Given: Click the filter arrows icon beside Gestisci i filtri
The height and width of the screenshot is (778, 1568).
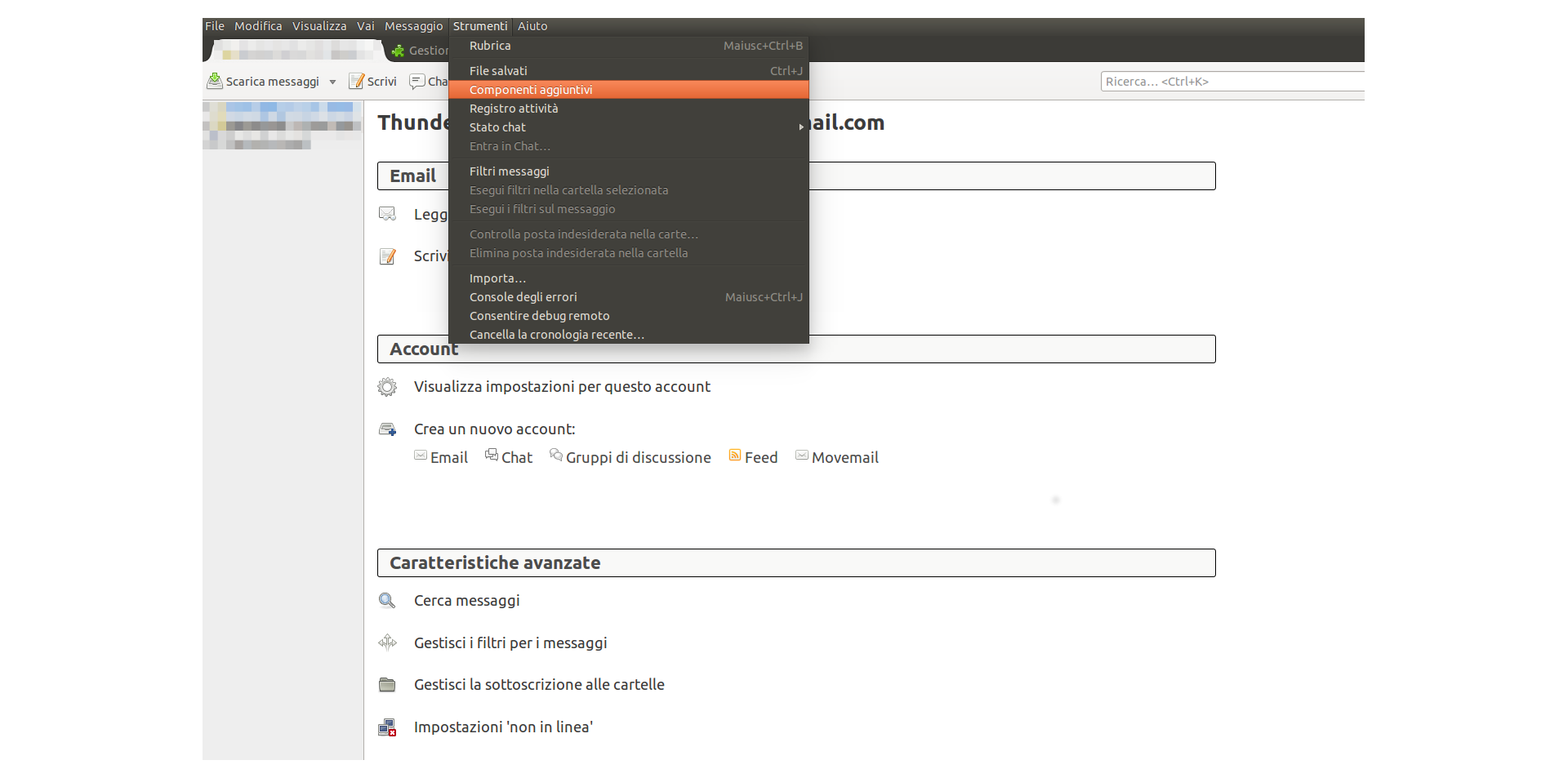Looking at the screenshot, I should 387,642.
